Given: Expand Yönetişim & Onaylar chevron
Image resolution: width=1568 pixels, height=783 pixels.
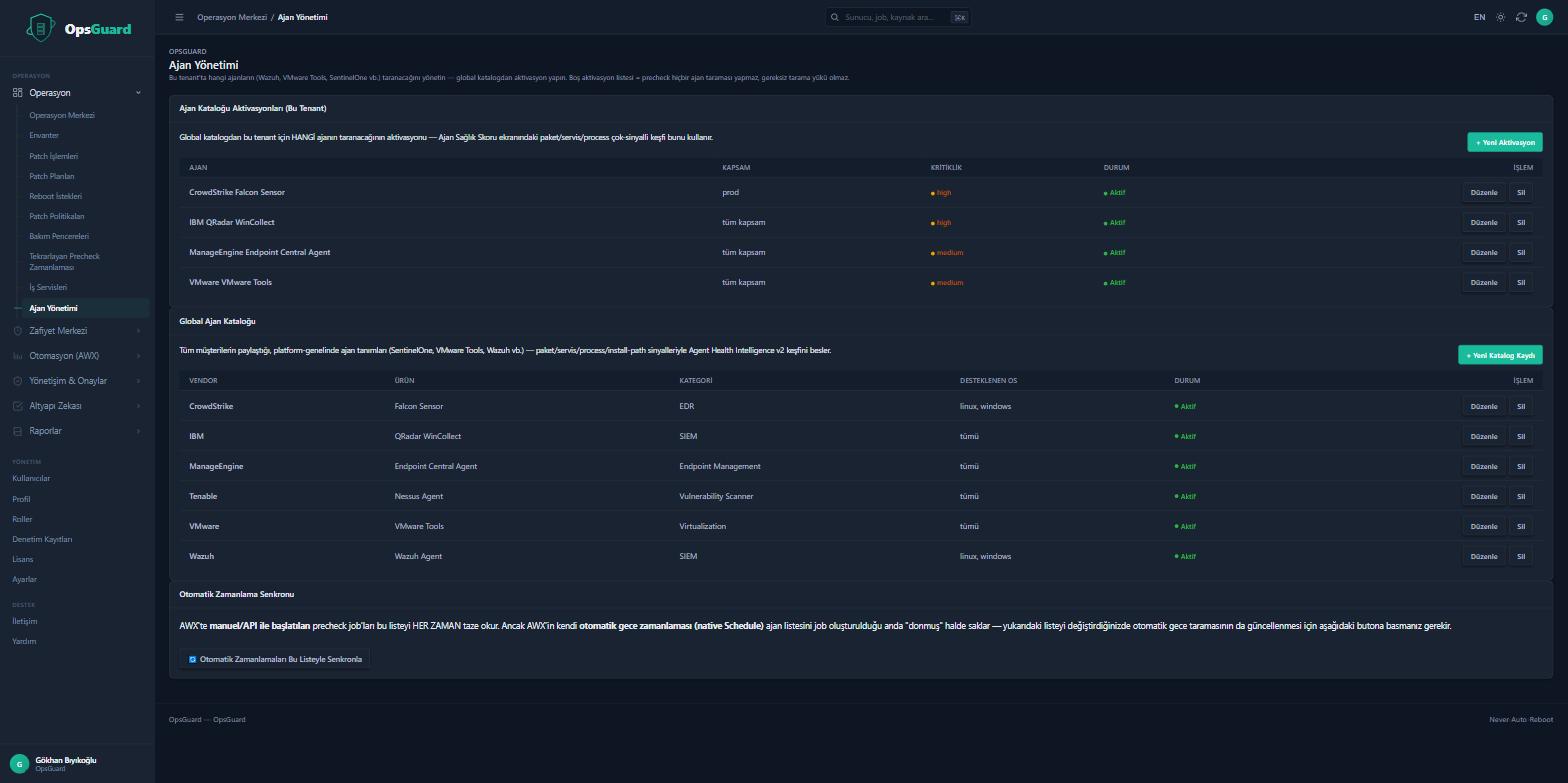Looking at the screenshot, I should coord(138,381).
